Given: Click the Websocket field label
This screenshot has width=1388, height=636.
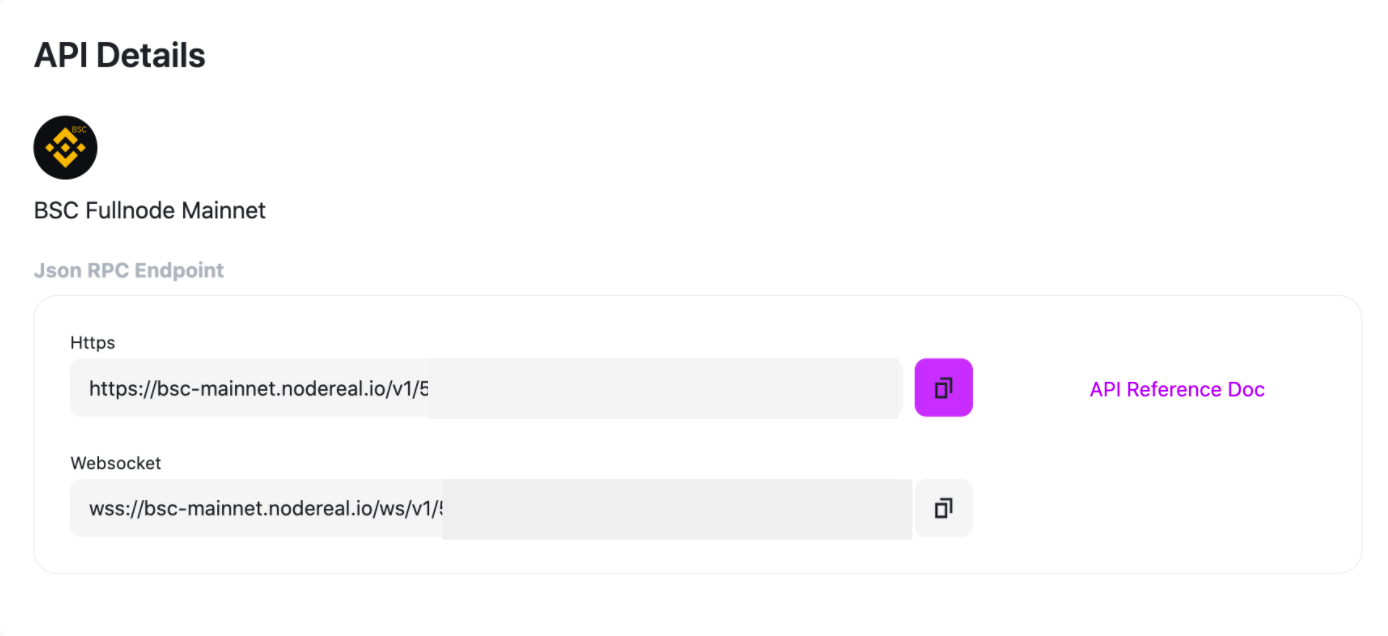Looking at the screenshot, I should (x=116, y=464).
